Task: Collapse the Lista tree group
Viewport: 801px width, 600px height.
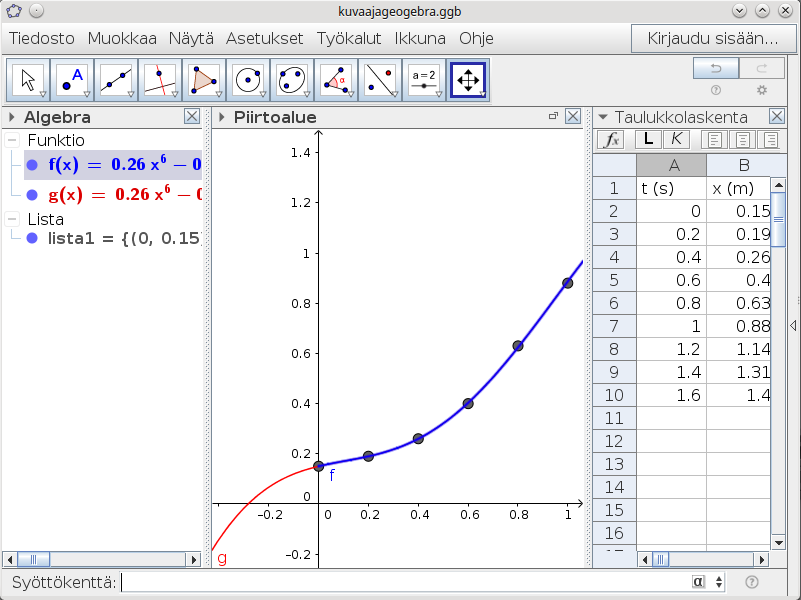Action: 11,219
